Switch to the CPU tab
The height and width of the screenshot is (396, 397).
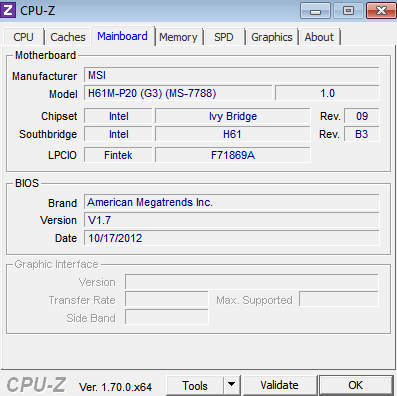[23, 37]
